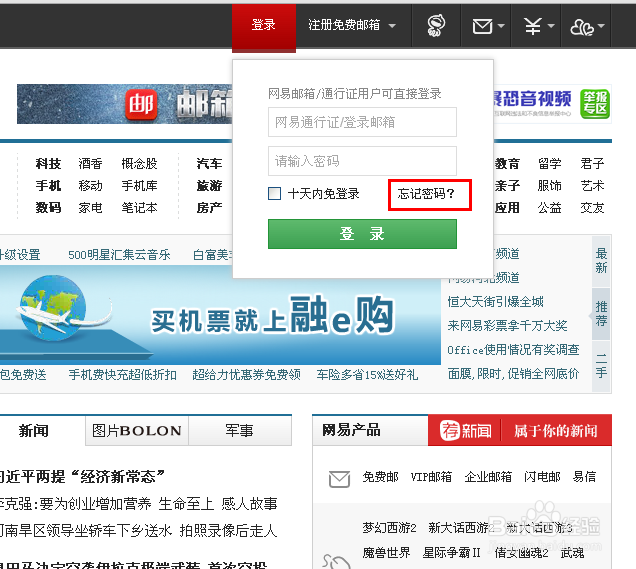Open the 梦幻西游2 game link
Image resolution: width=636 pixels, height=569 pixels.
pyautogui.click(x=389, y=528)
